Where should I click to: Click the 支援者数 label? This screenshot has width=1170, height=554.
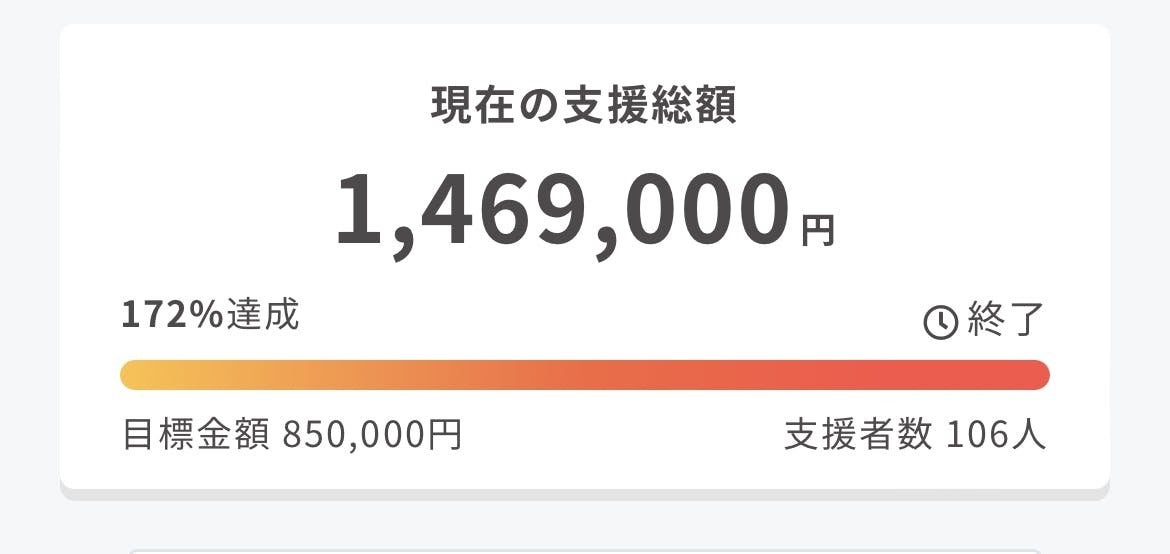(x=858, y=435)
